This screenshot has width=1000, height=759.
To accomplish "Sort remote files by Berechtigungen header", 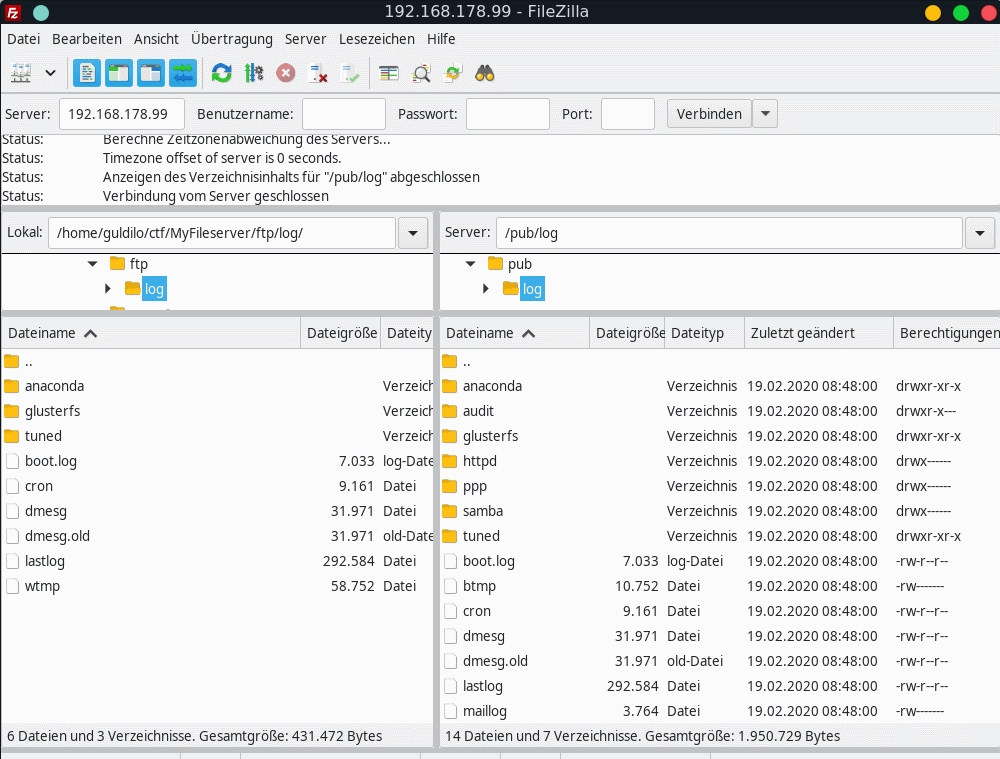I will coord(947,333).
